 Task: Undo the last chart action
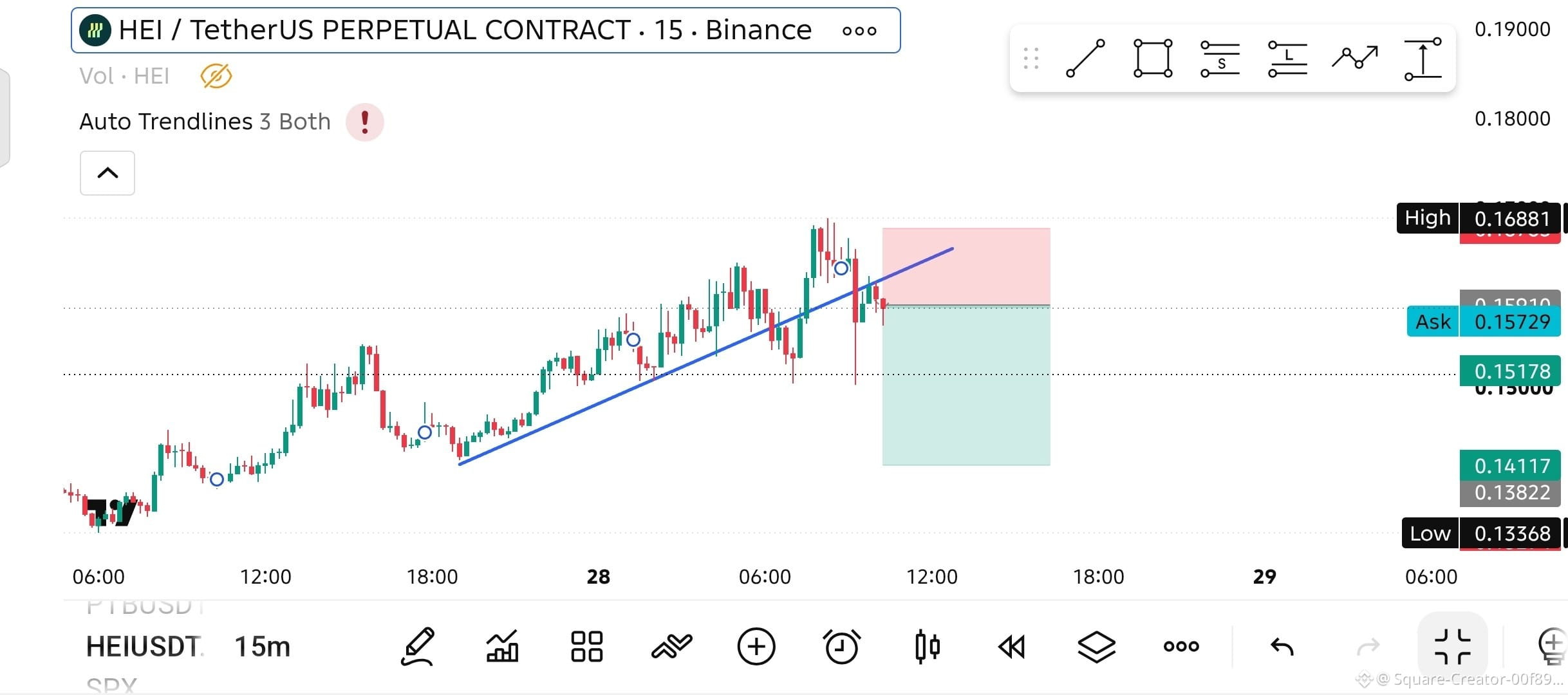click(1282, 646)
